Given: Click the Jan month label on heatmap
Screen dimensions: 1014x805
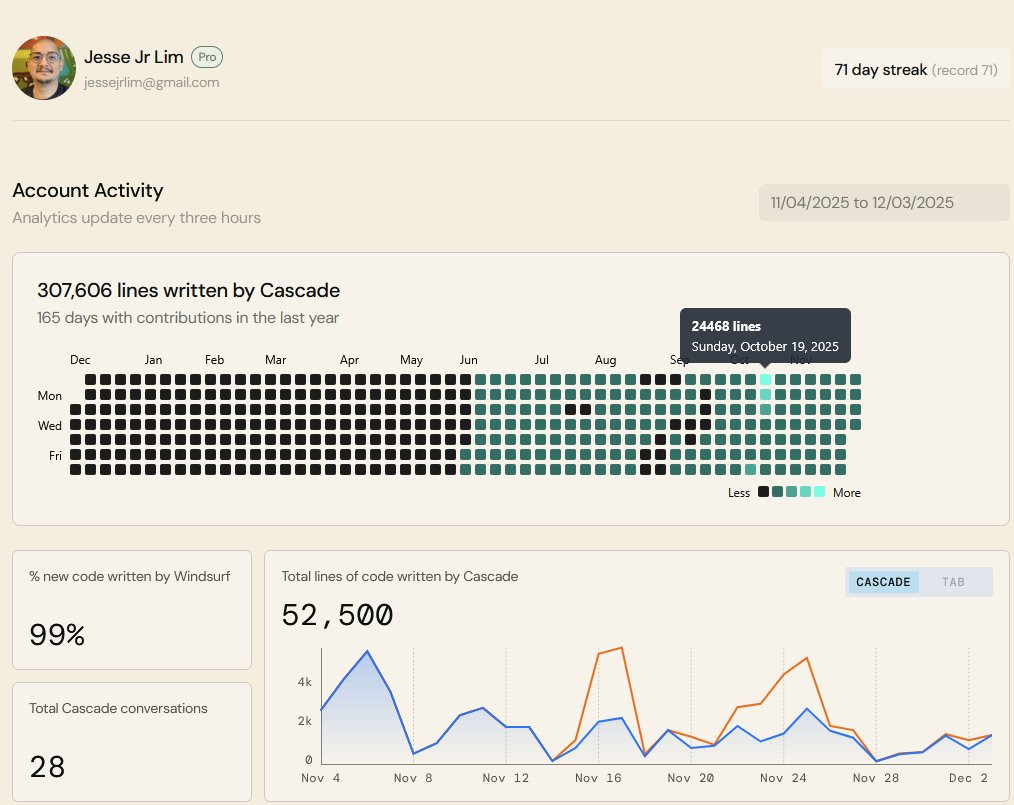Looking at the screenshot, I should pos(153,360).
